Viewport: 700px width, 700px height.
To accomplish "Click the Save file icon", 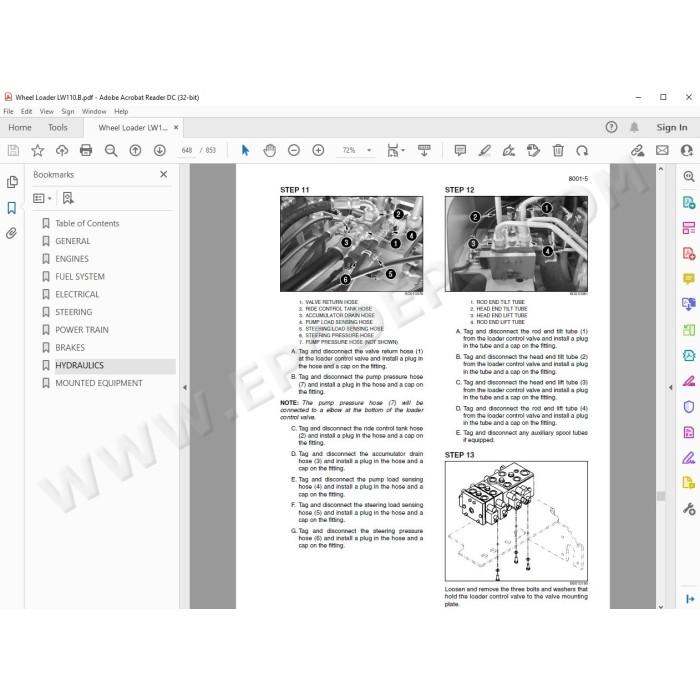I will pyautogui.click(x=13, y=150).
